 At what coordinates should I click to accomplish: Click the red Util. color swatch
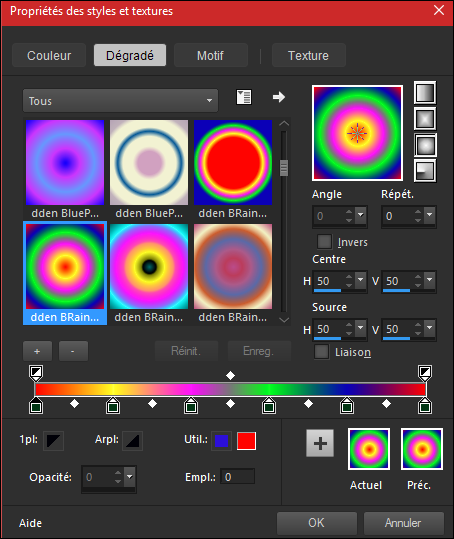246,441
